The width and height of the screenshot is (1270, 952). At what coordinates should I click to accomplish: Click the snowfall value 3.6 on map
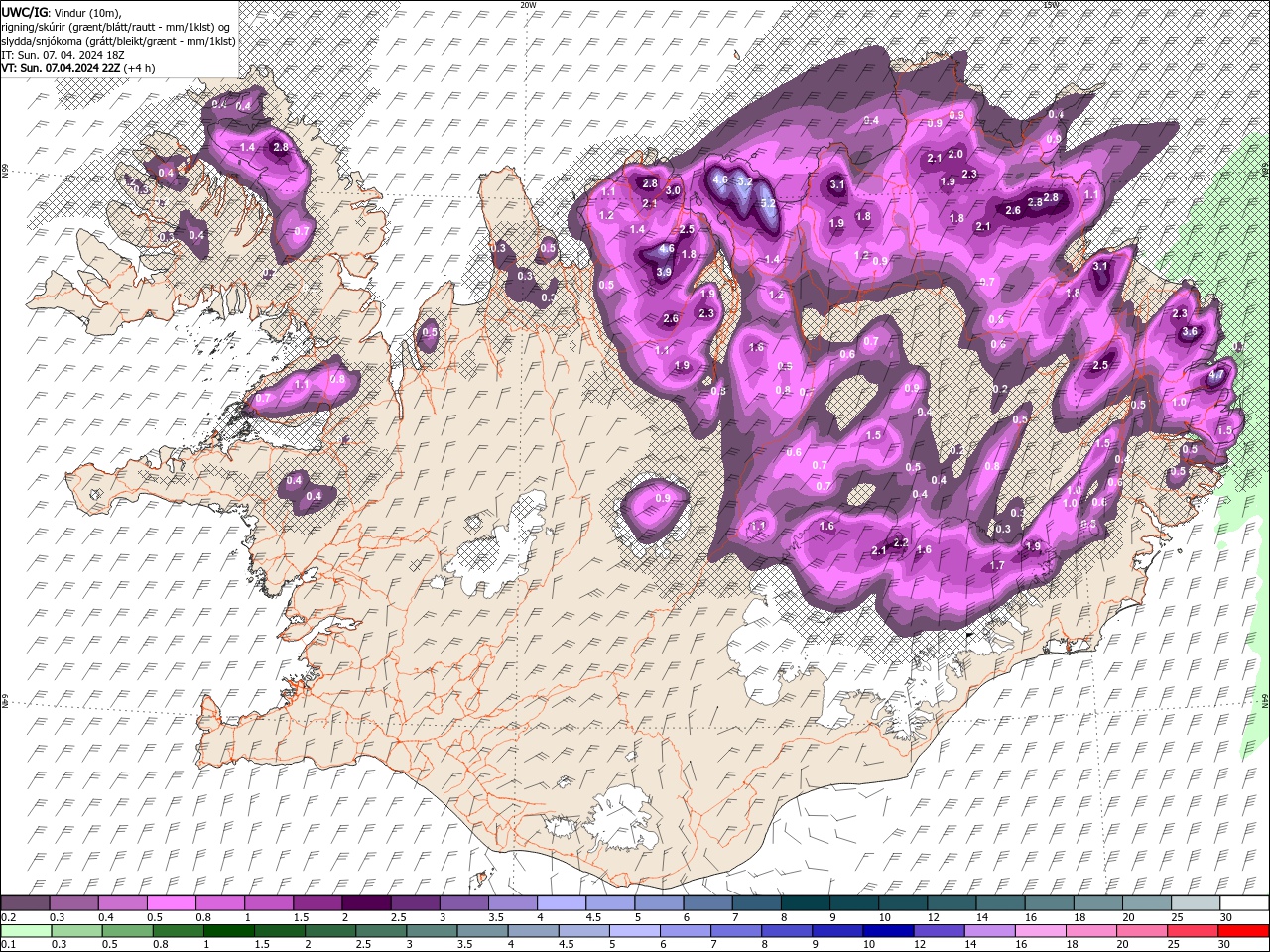coord(1191,332)
